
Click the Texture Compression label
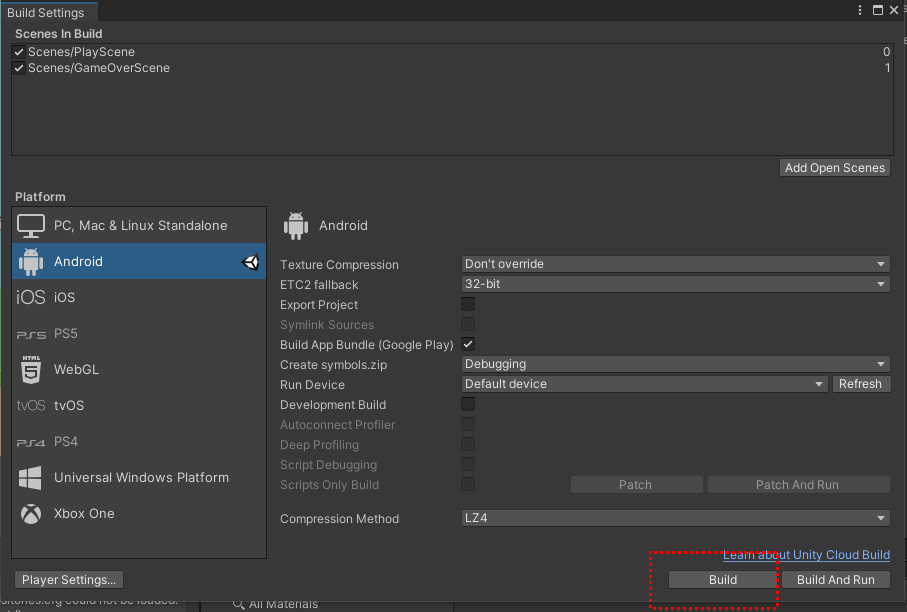click(x=340, y=265)
